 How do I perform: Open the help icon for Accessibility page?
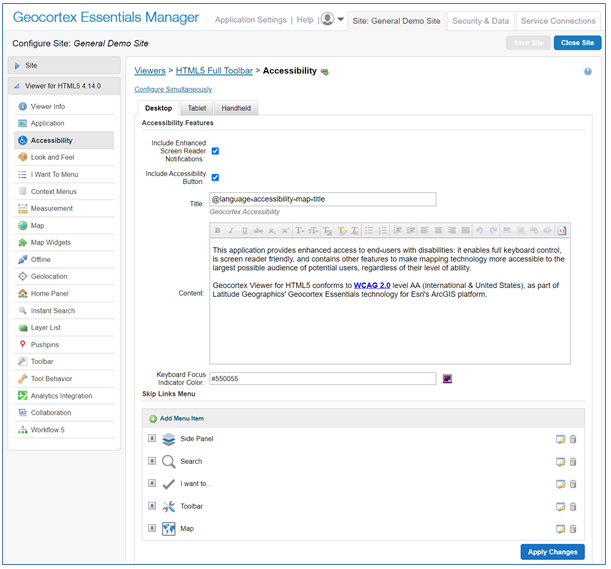point(588,71)
